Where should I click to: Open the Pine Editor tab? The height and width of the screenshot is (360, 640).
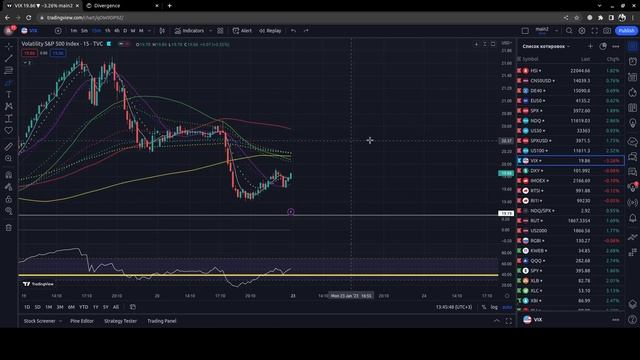[82, 321]
